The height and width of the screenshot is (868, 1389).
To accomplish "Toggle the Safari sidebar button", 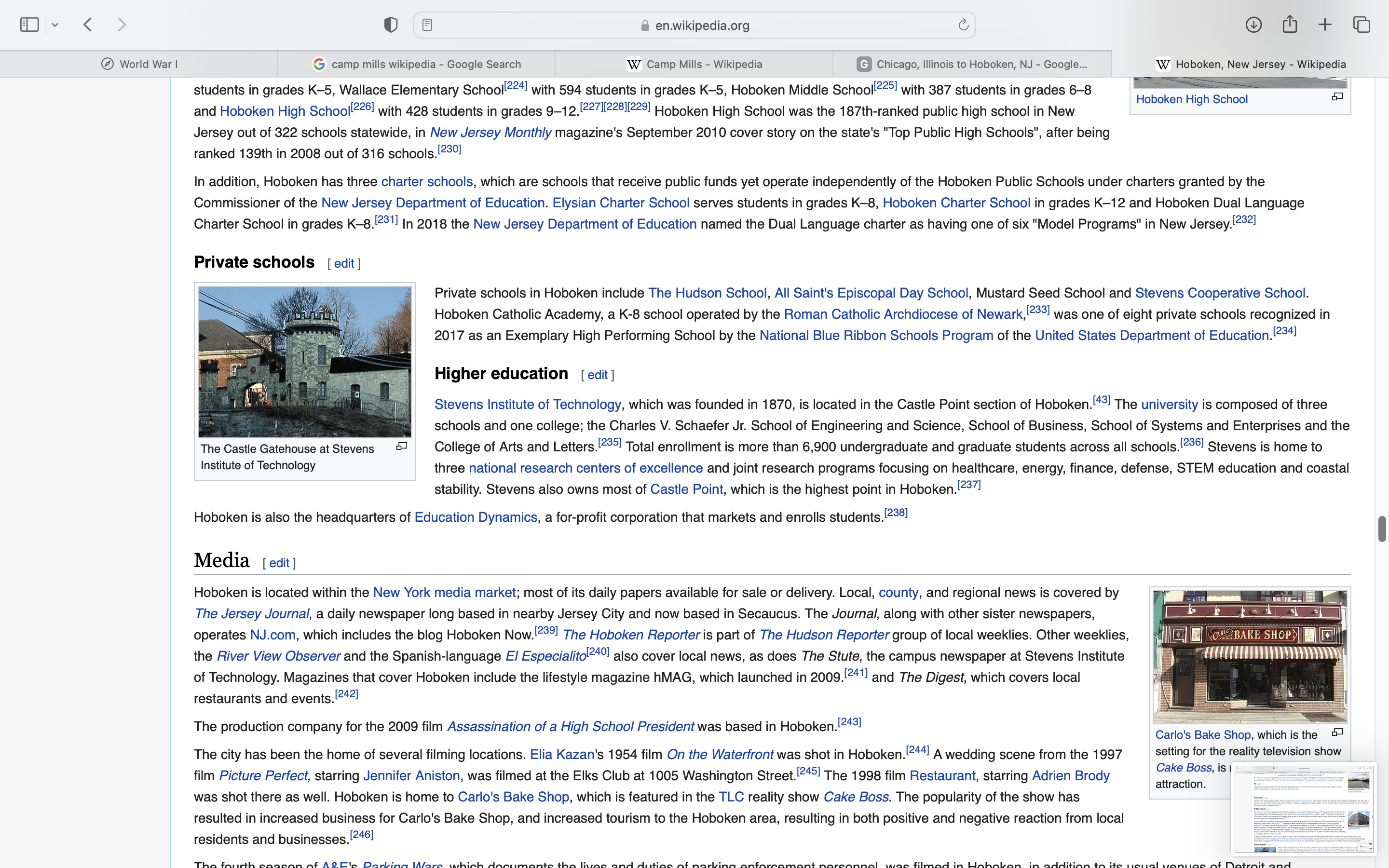I will (x=29, y=25).
